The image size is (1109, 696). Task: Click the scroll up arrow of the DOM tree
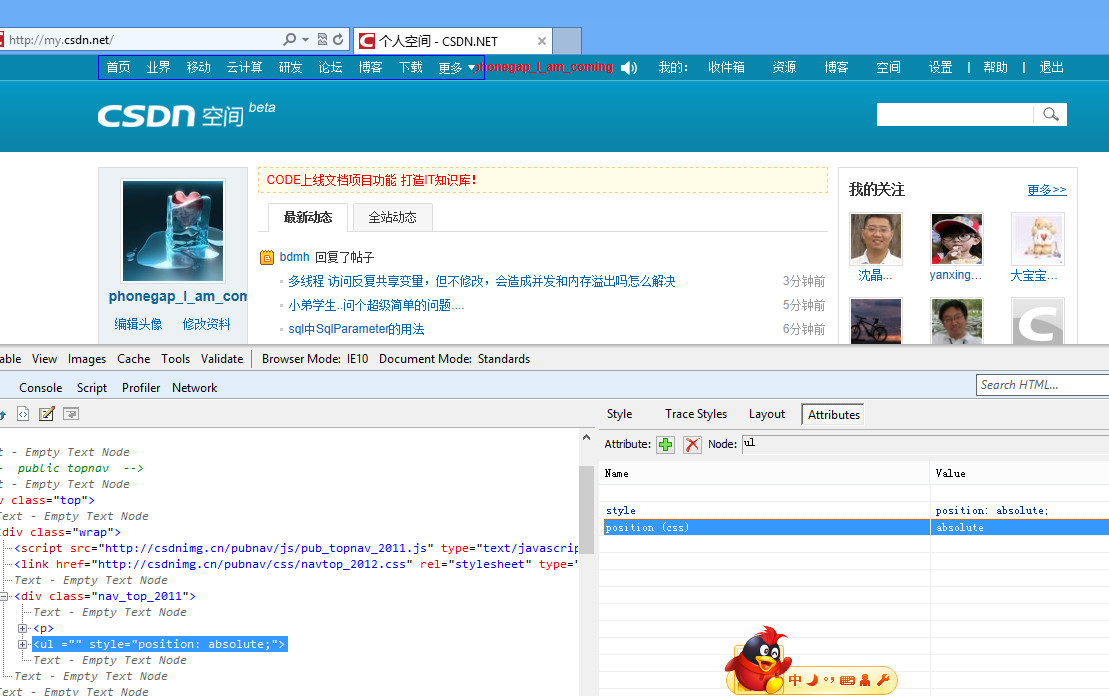586,438
